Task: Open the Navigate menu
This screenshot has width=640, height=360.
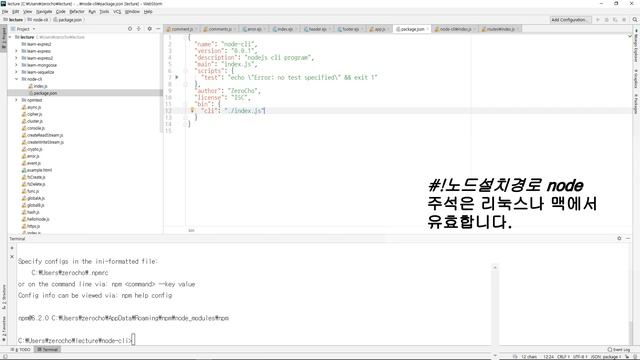Action: 44,11
